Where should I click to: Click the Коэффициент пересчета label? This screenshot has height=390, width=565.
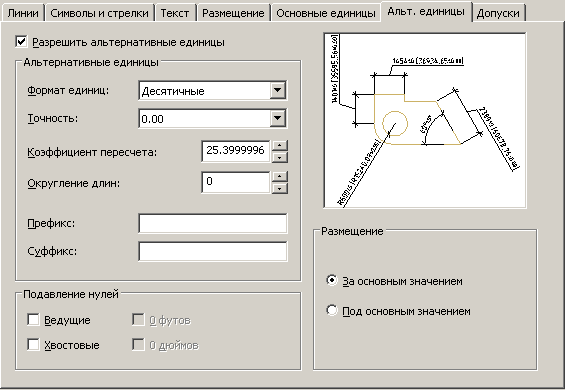[x=92, y=152]
